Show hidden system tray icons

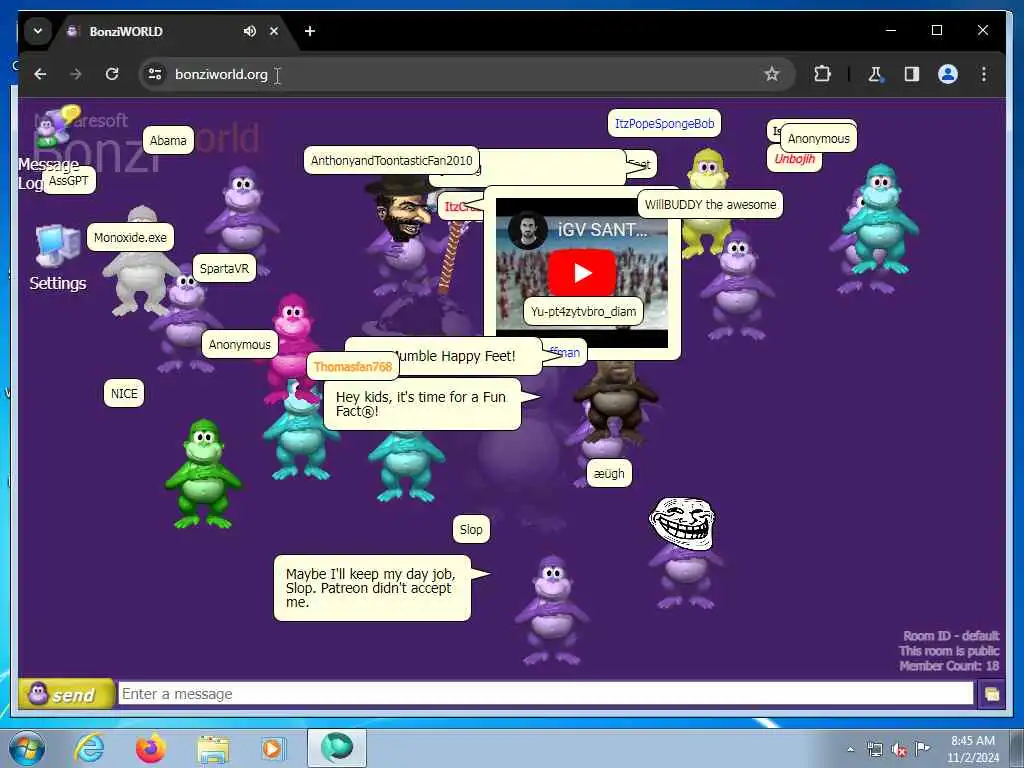click(850, 749)
